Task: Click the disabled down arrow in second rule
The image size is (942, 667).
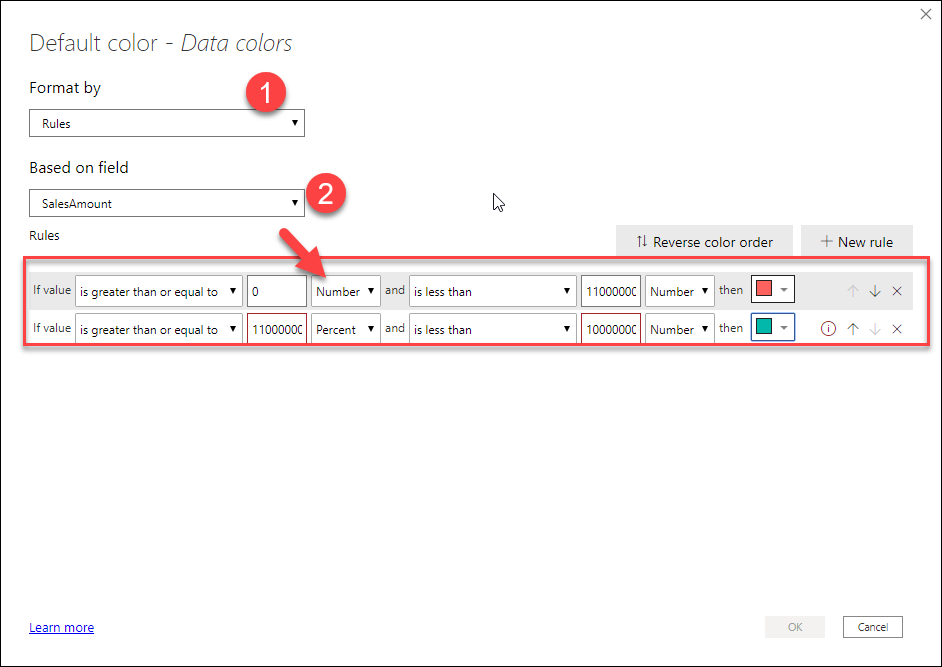Action: click(875, 329)
